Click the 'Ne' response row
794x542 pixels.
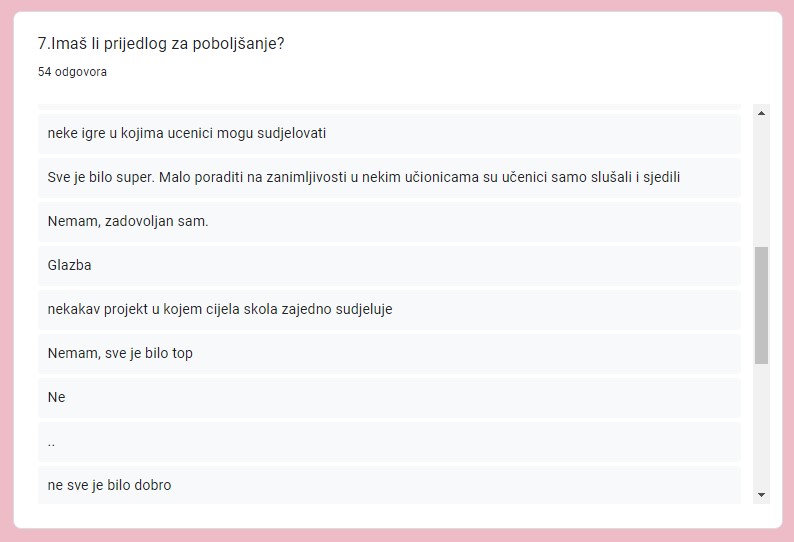(389, 398)
